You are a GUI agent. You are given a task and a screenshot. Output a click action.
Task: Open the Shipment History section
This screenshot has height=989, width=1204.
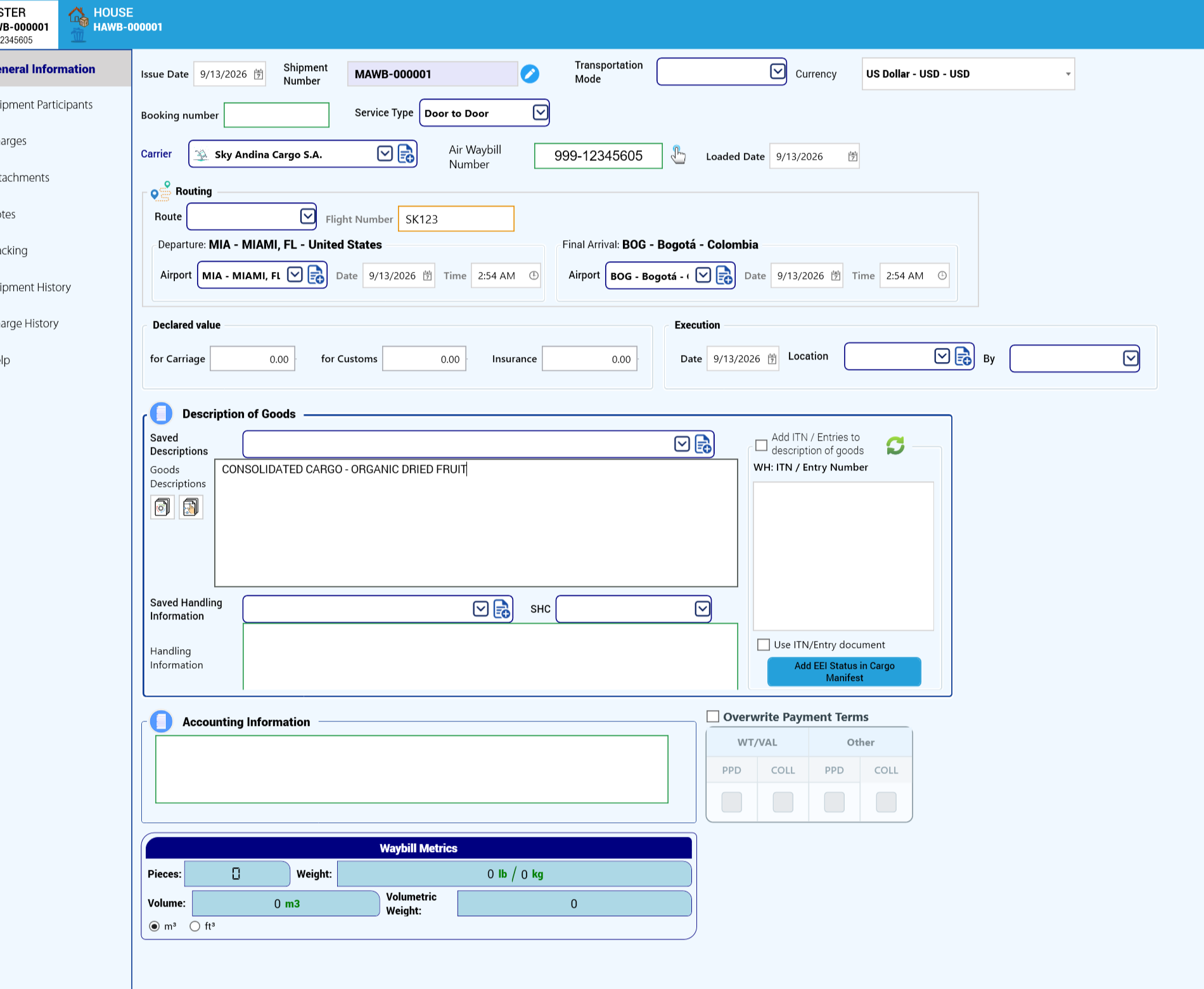coord(35,287)
